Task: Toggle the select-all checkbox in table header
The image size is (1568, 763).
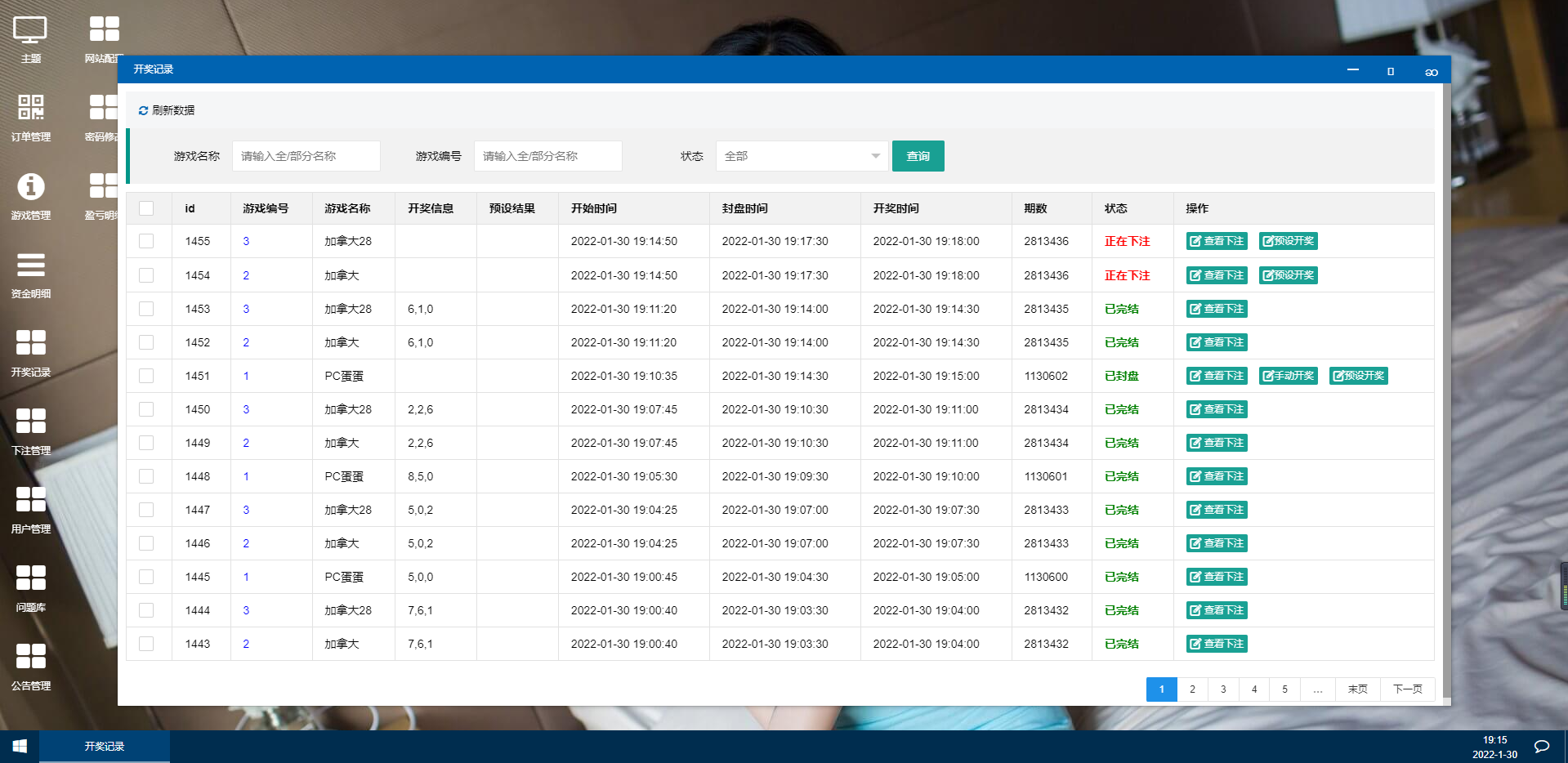Action: click(146, 208)
